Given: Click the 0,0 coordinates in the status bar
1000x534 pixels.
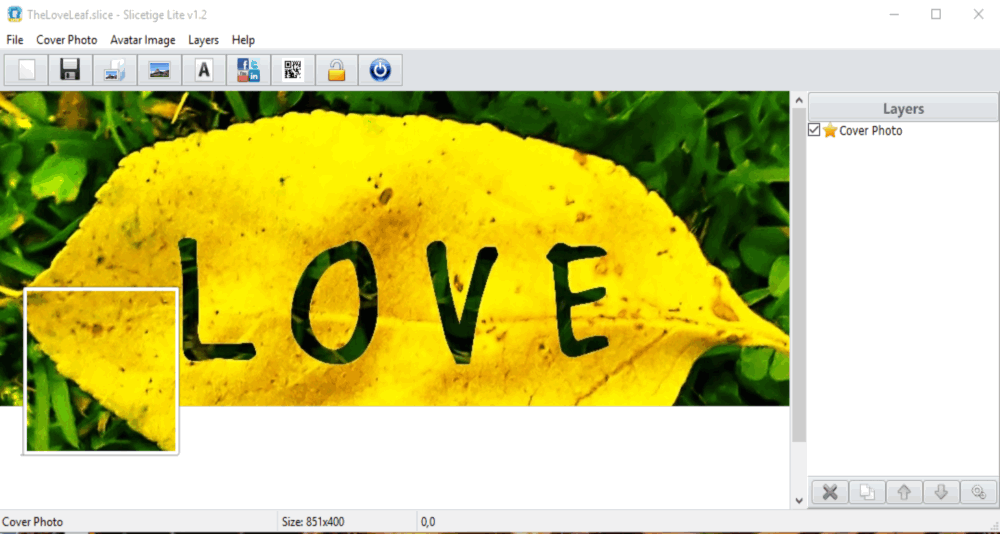Looking at the screenshot, I should 428,522.
